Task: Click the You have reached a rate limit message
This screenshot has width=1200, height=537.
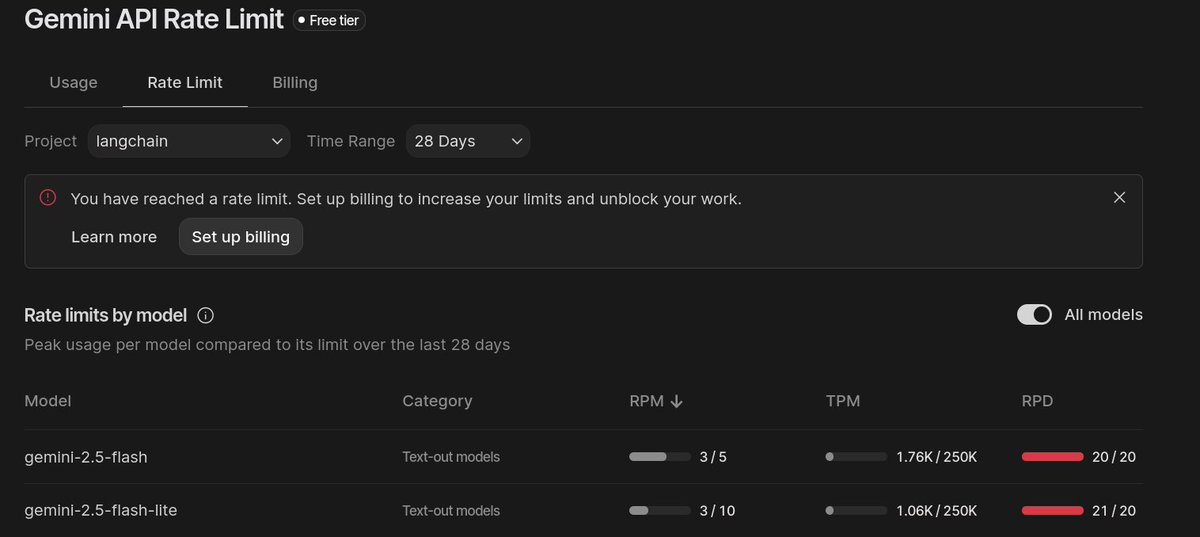Action: tap(406, 199)
